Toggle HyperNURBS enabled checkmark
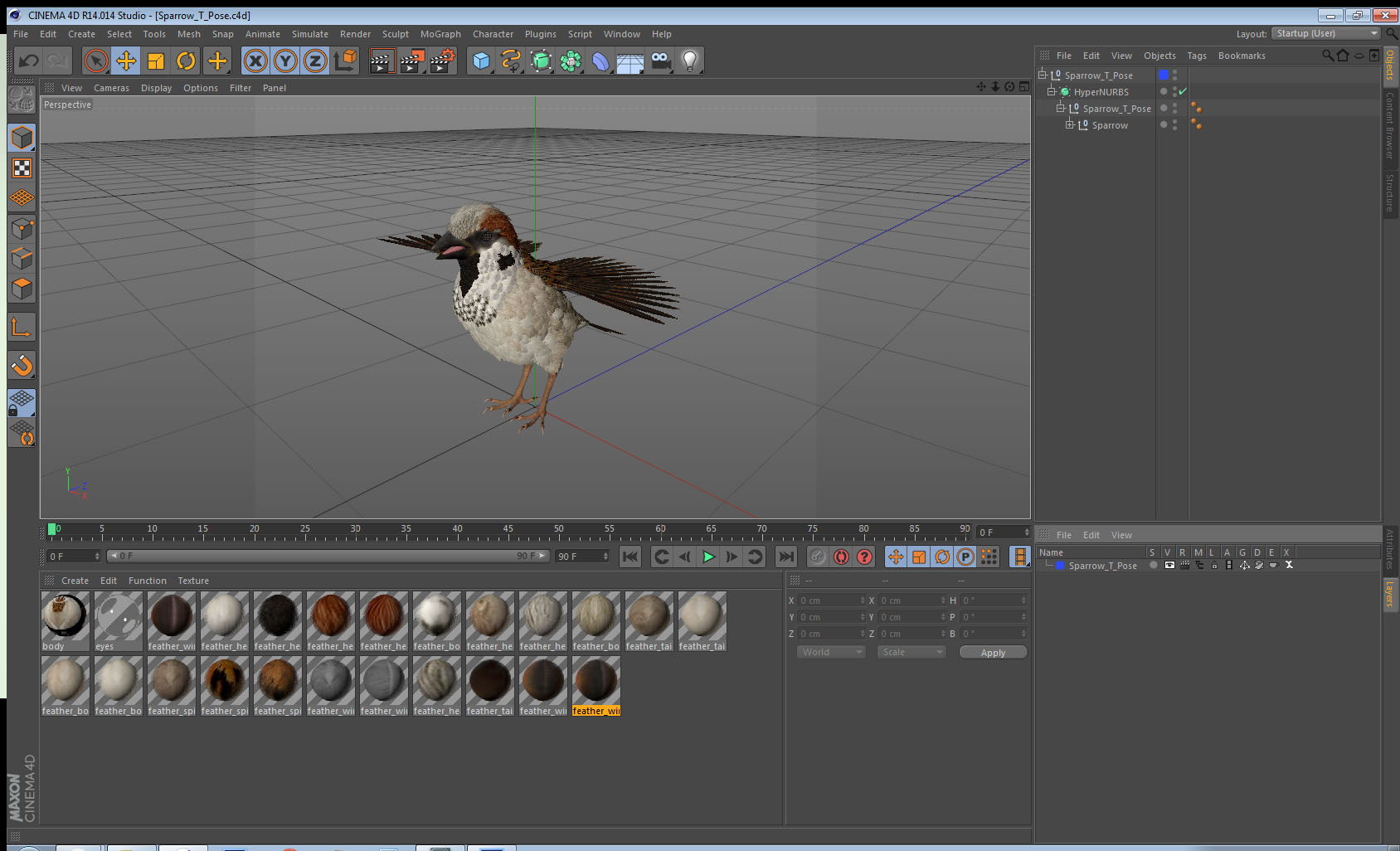1400x851 pixels. coord(1183,91)
